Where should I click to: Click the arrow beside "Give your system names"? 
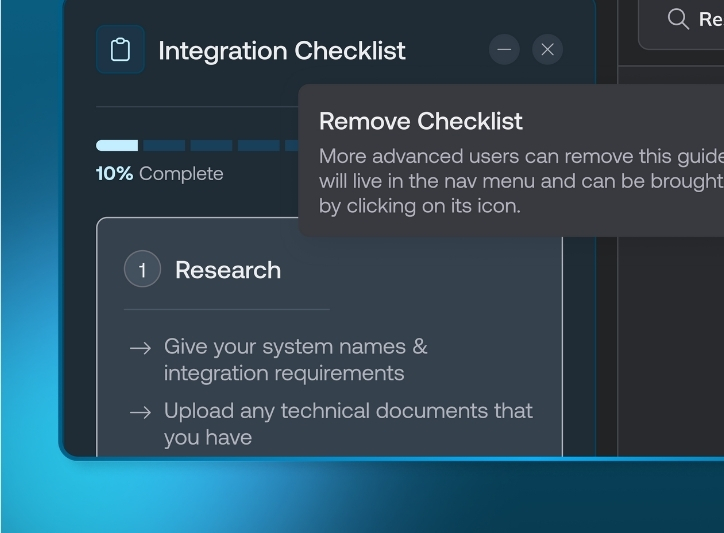click(141, 347)
